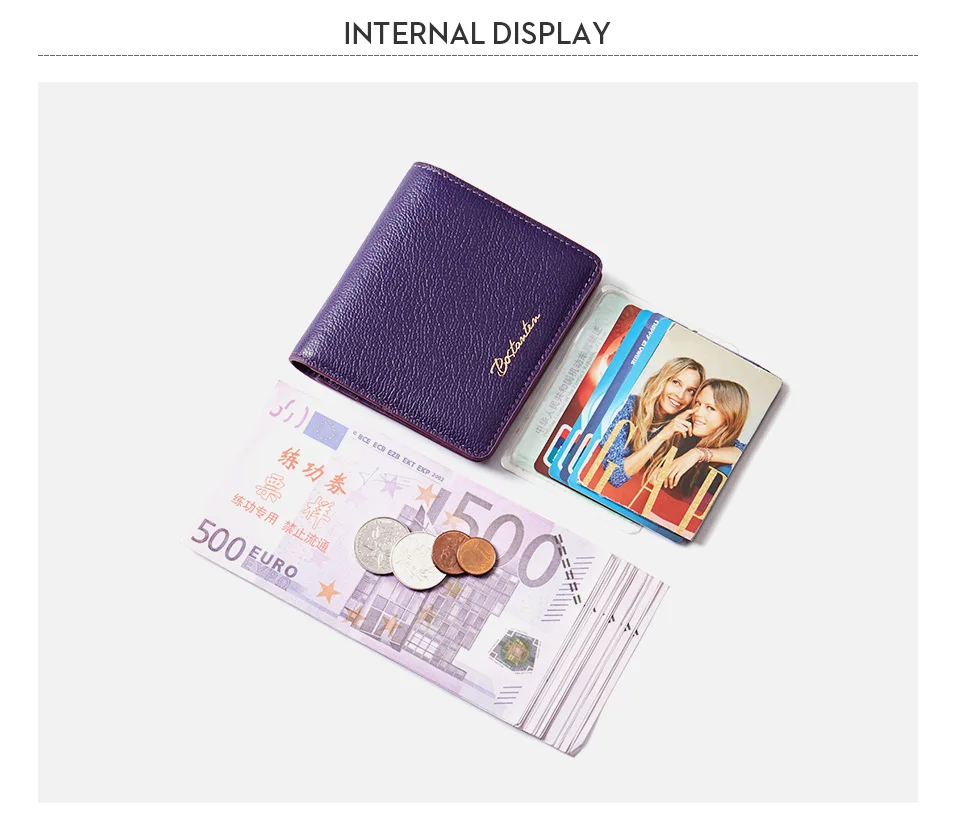Select the larger copper coin
The height and width of the screenshot is (820, 960).
[x=450, y=552]
